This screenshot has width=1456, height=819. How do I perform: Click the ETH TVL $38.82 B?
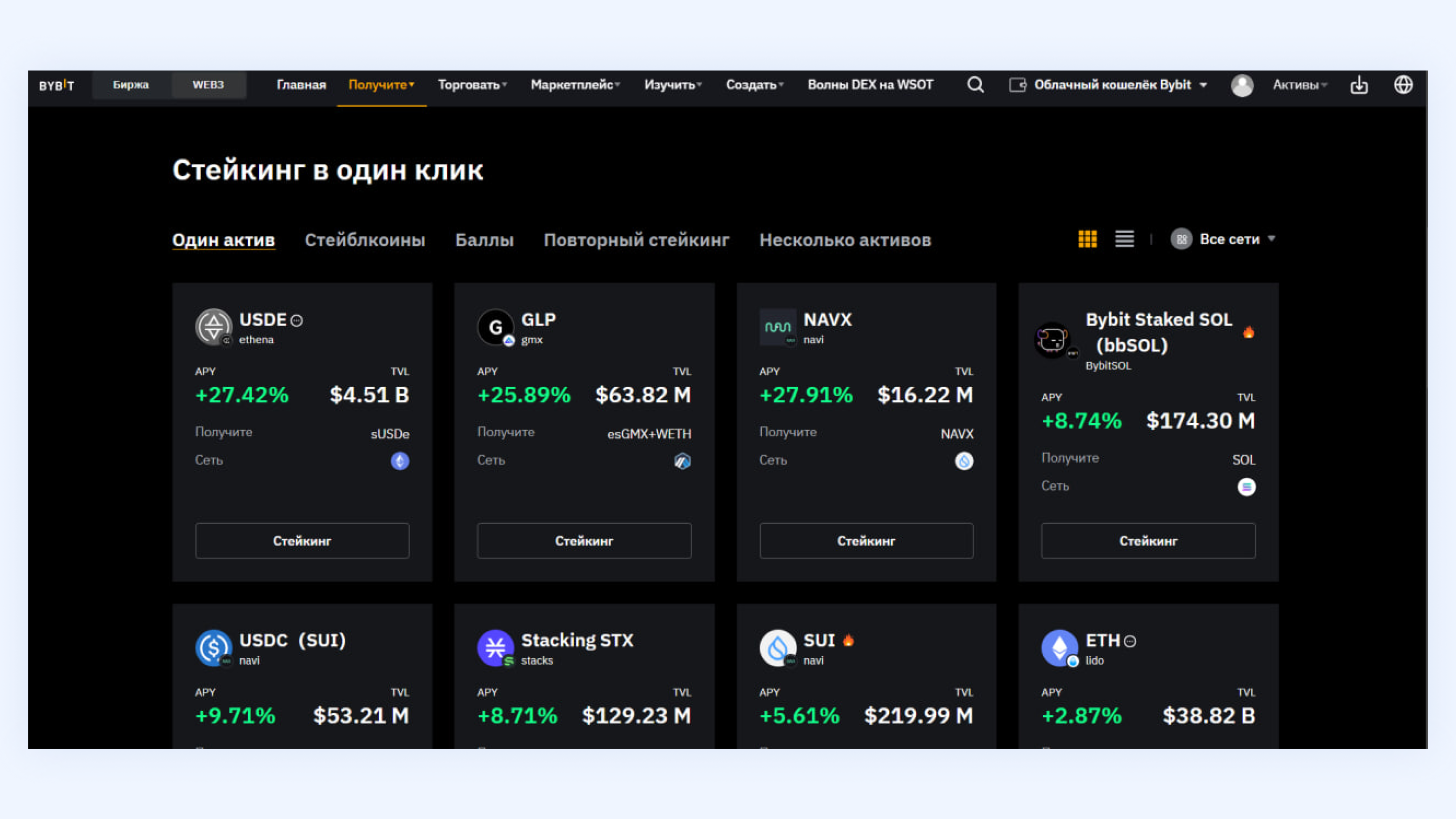click(x=1209, y=715)
